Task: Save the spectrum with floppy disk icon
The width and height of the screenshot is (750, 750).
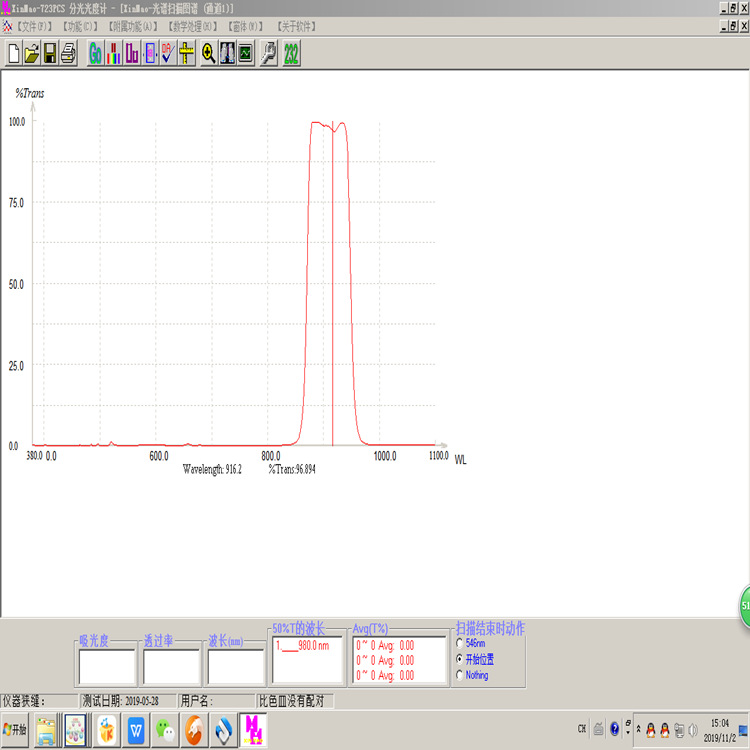Action: pyautogui.click(x=50, y=54)
